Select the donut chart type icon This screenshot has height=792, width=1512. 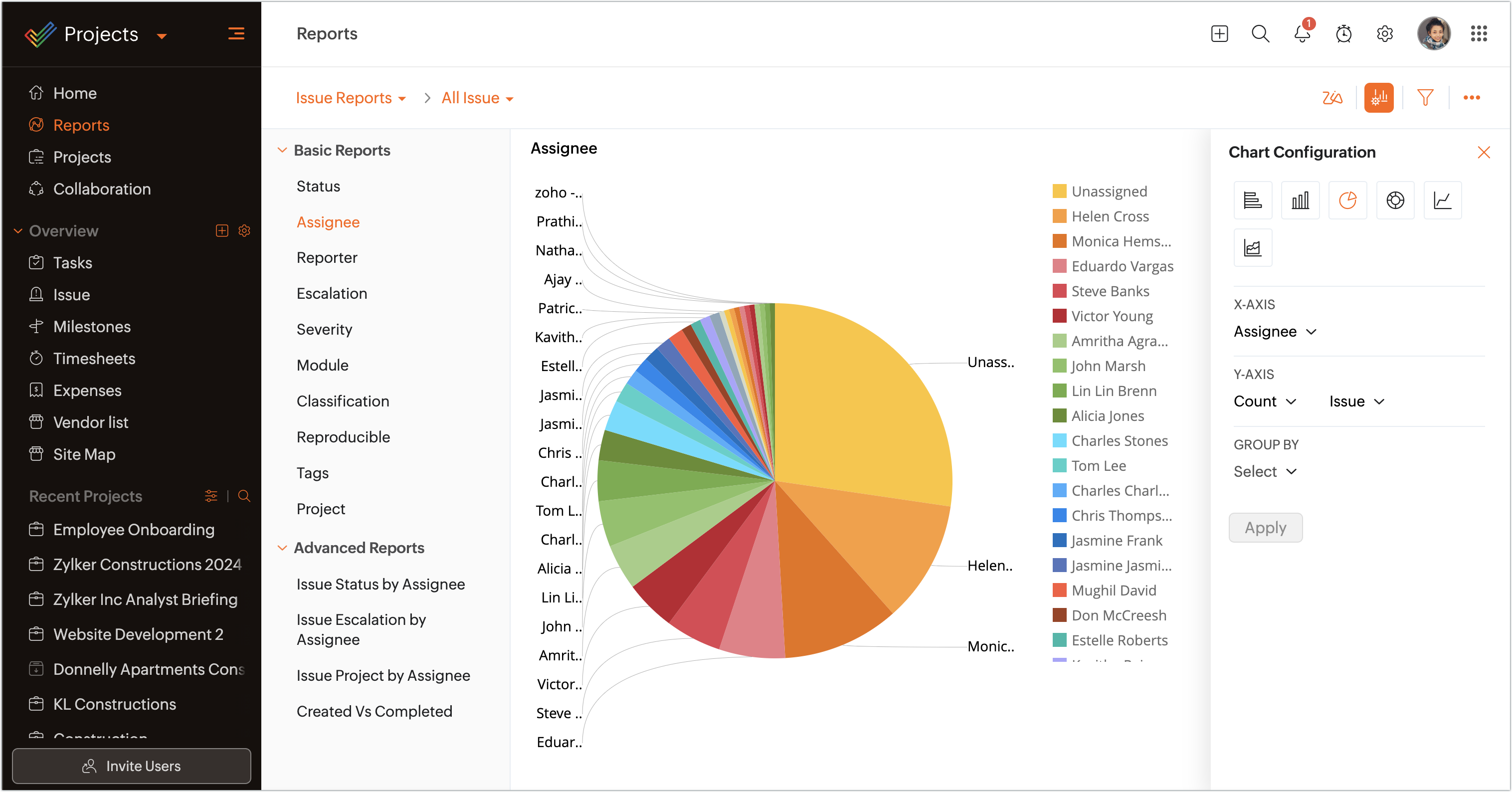[1395, 200]
